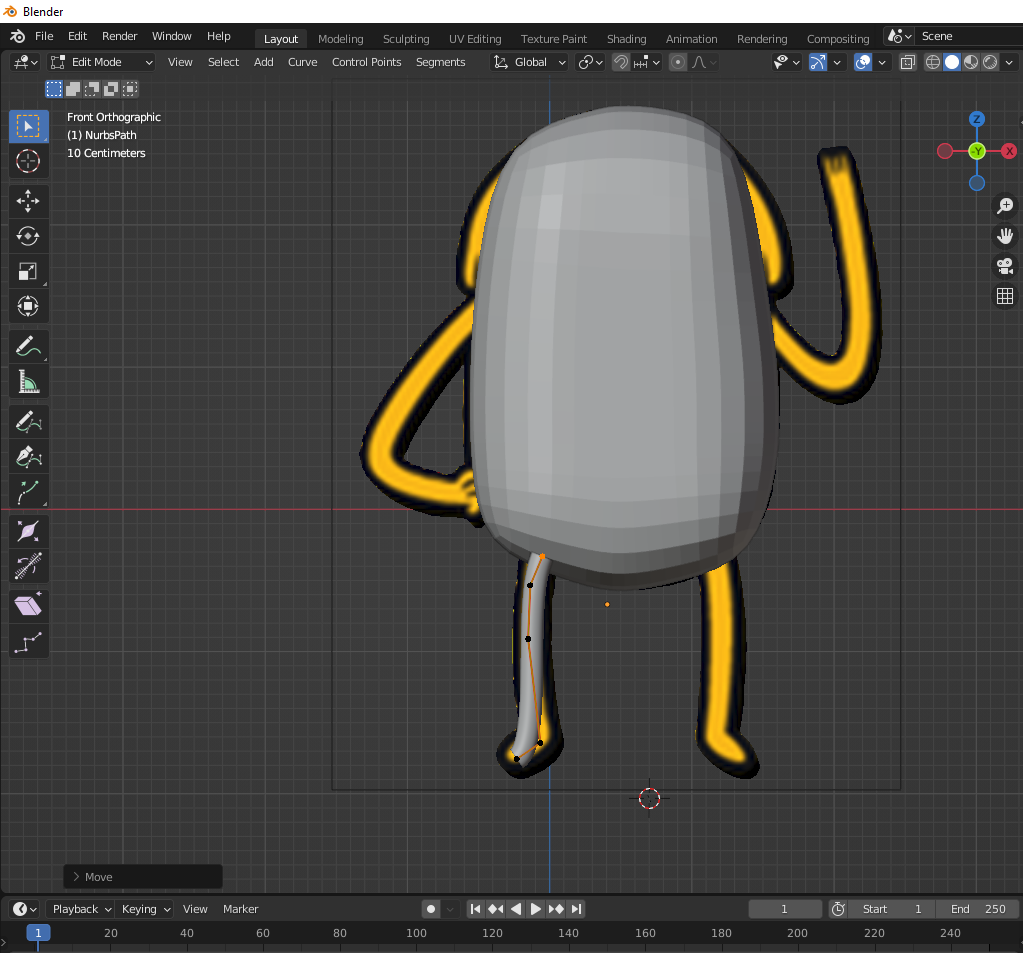Jump to the first frame
Image resolution: width=1023 pixels, height=953 pixels.
(x=476, y=909)
